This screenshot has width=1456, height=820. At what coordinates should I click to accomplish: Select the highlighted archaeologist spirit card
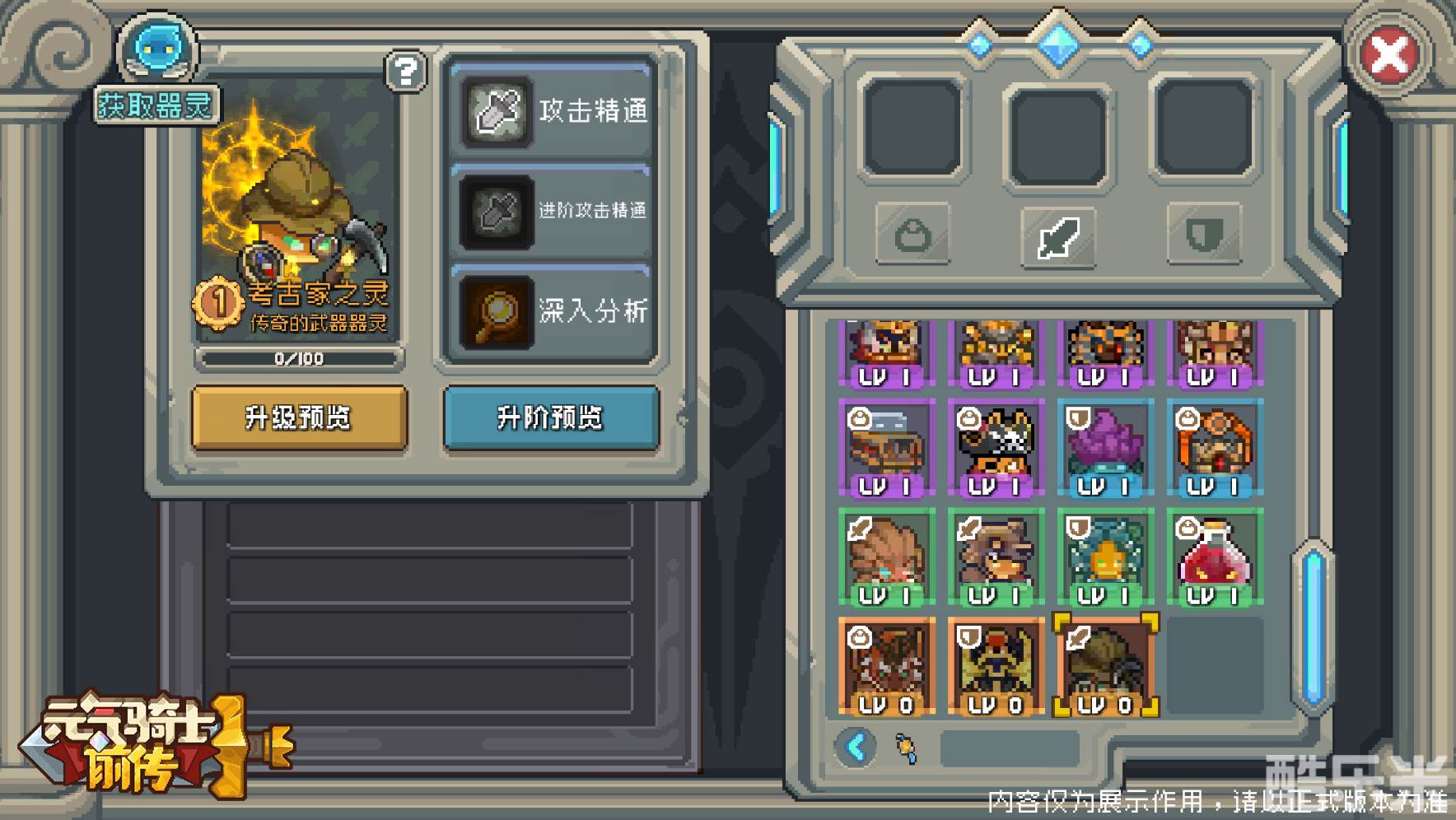click(x=1106, y=665)
